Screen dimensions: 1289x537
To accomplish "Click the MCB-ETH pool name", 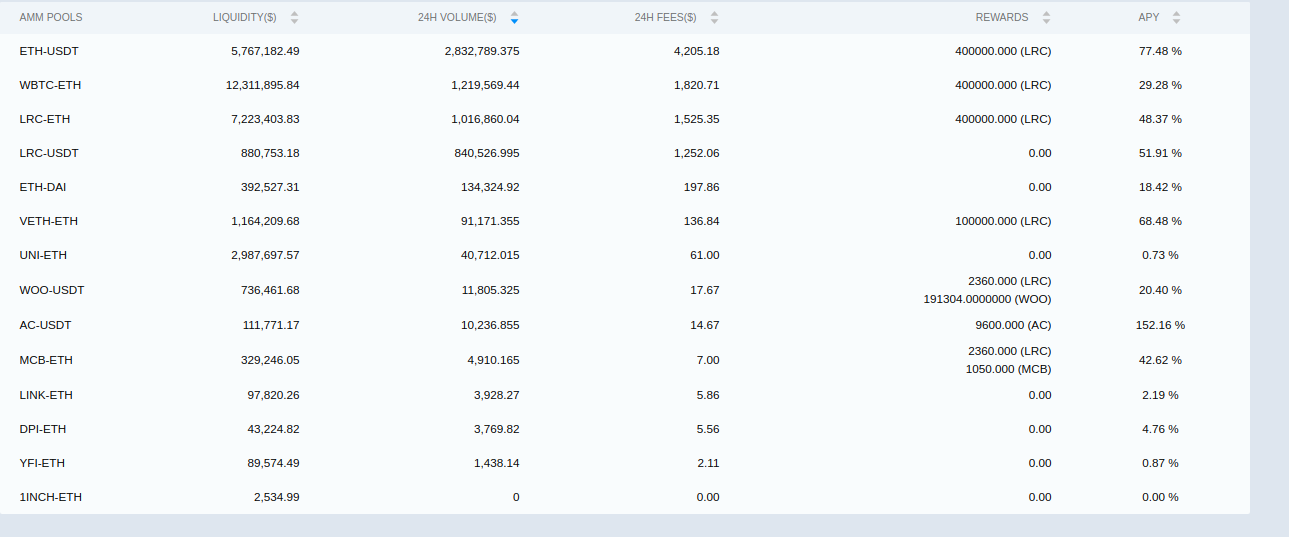I will [46, 360].
